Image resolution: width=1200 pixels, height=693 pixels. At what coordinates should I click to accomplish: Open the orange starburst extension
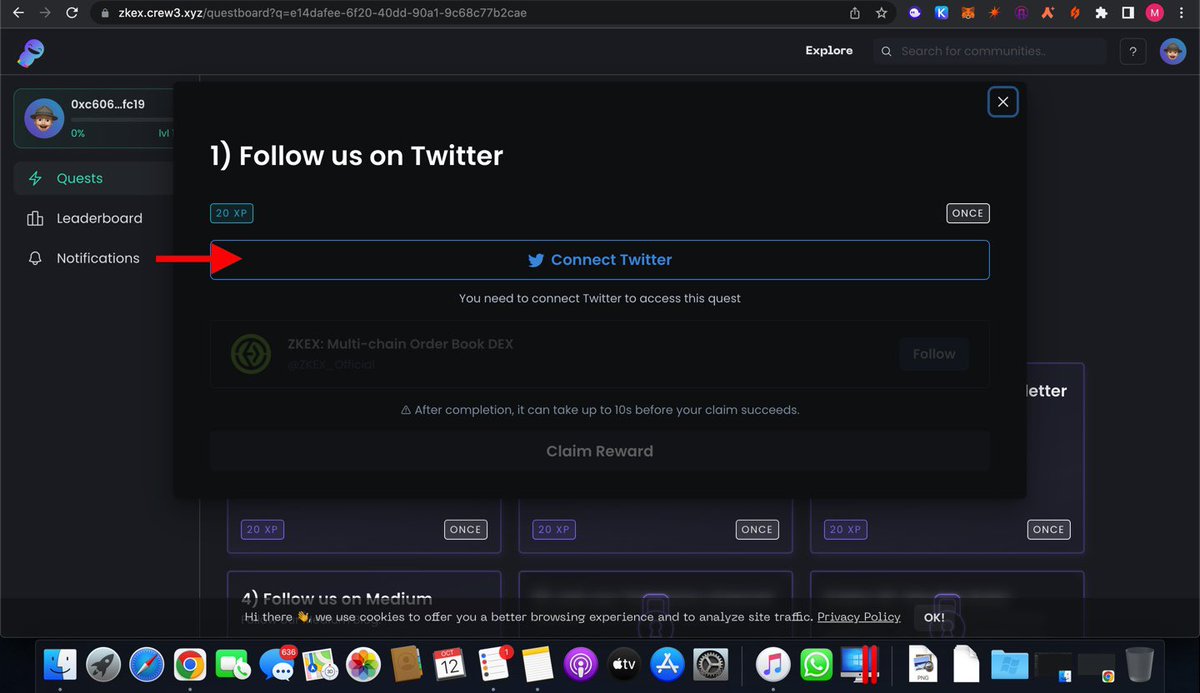[x=995, y=13]
